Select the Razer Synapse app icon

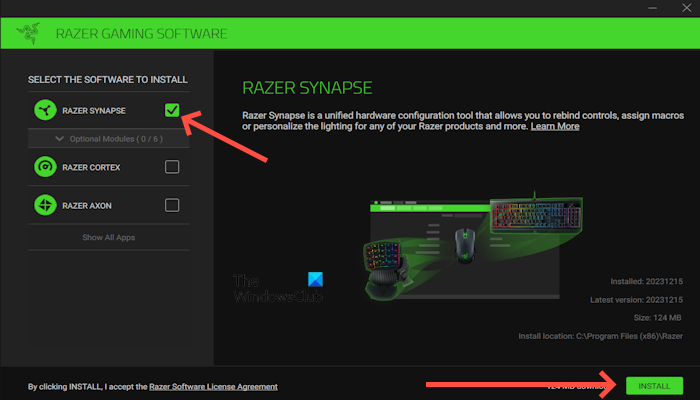pyautogui.click(x=45, y=110)
